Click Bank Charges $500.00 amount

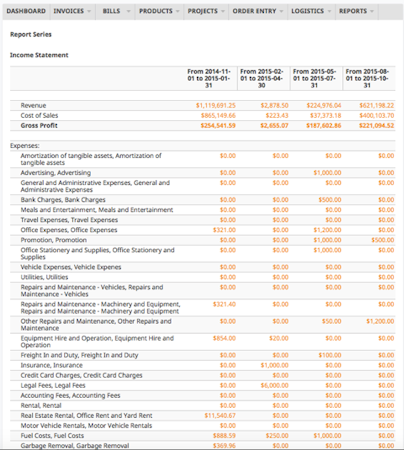(330, 200)
